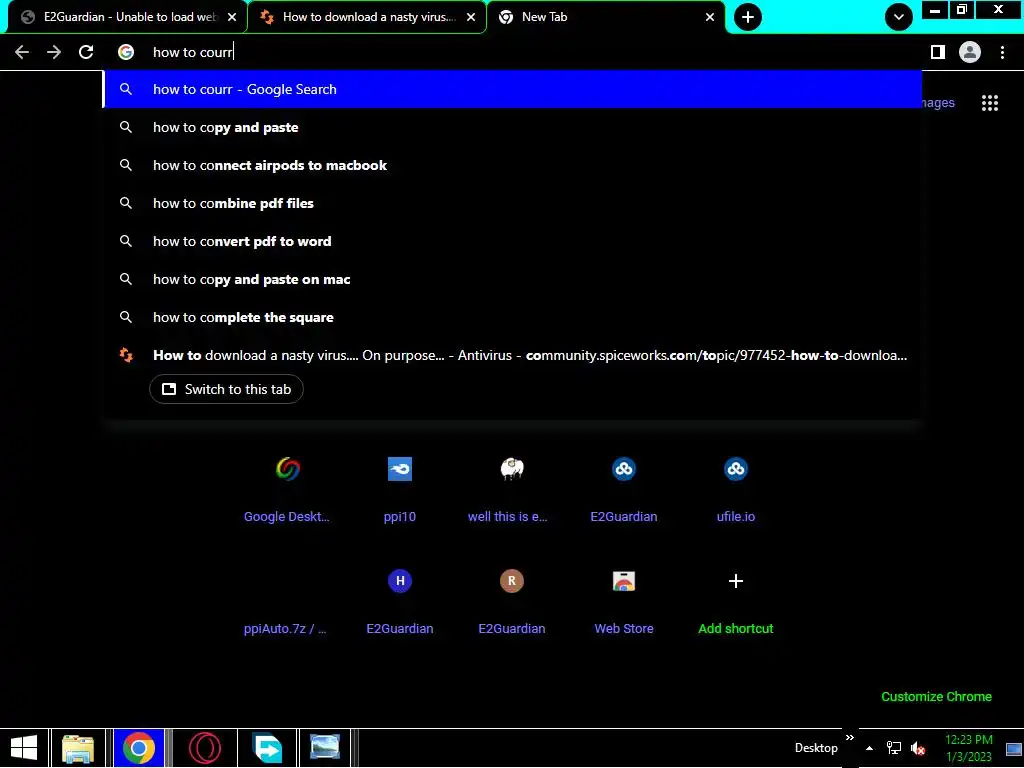The height and width of the screenshot is (768, 1024).
Task: Open the picture viewer taskbar icon
Action: click(x=325, y=748)
